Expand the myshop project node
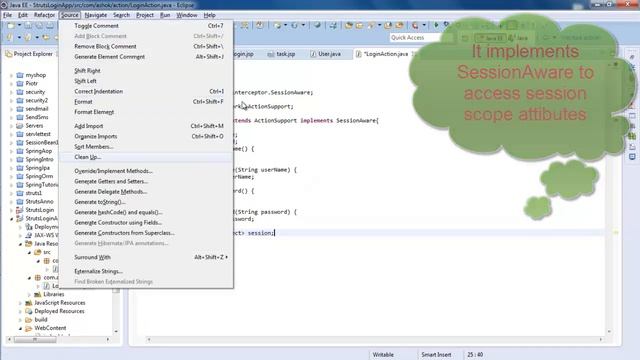640x360 pixels. click(x=11, y=75)
